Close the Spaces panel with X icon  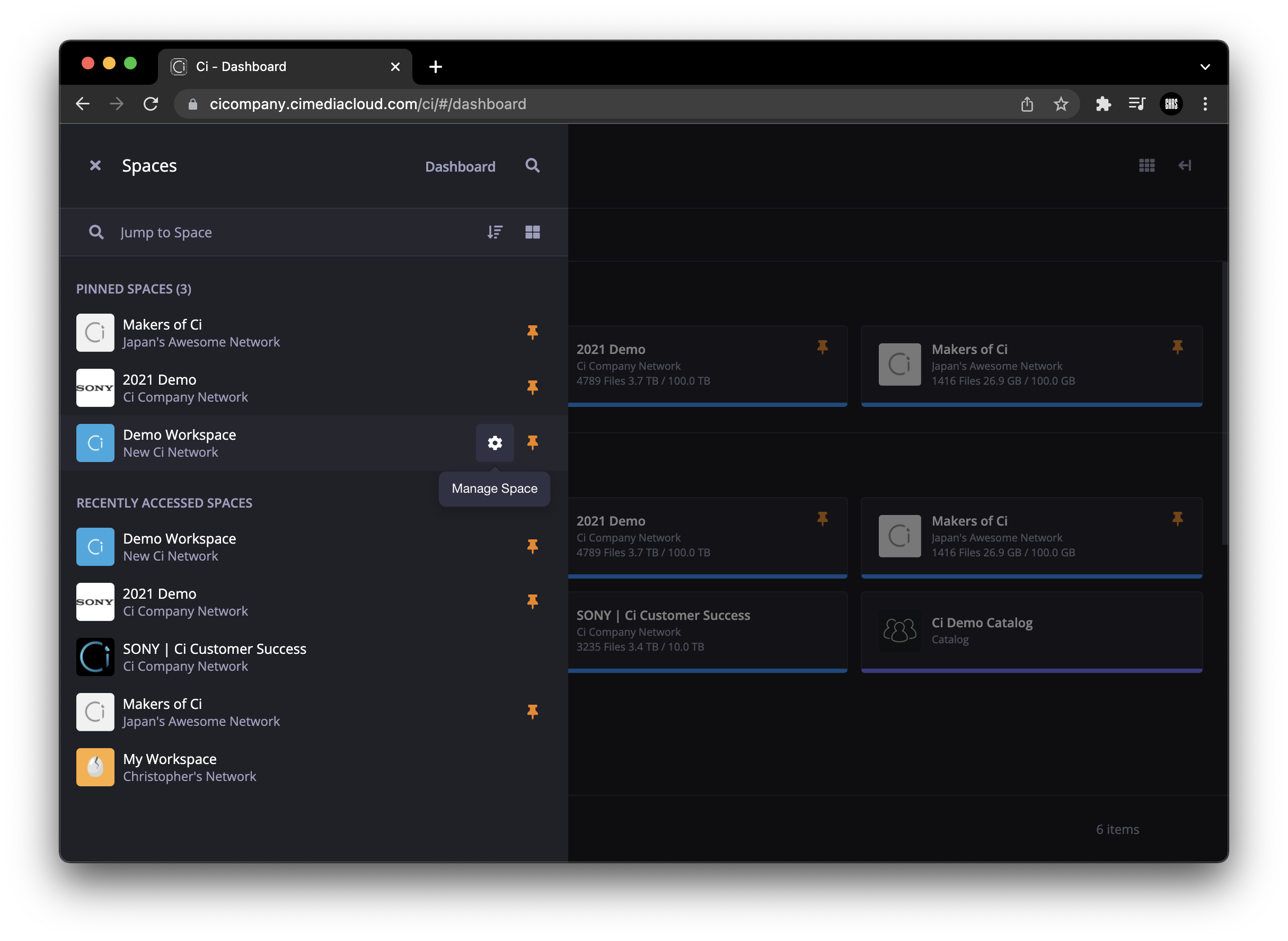tap(95, 166)
